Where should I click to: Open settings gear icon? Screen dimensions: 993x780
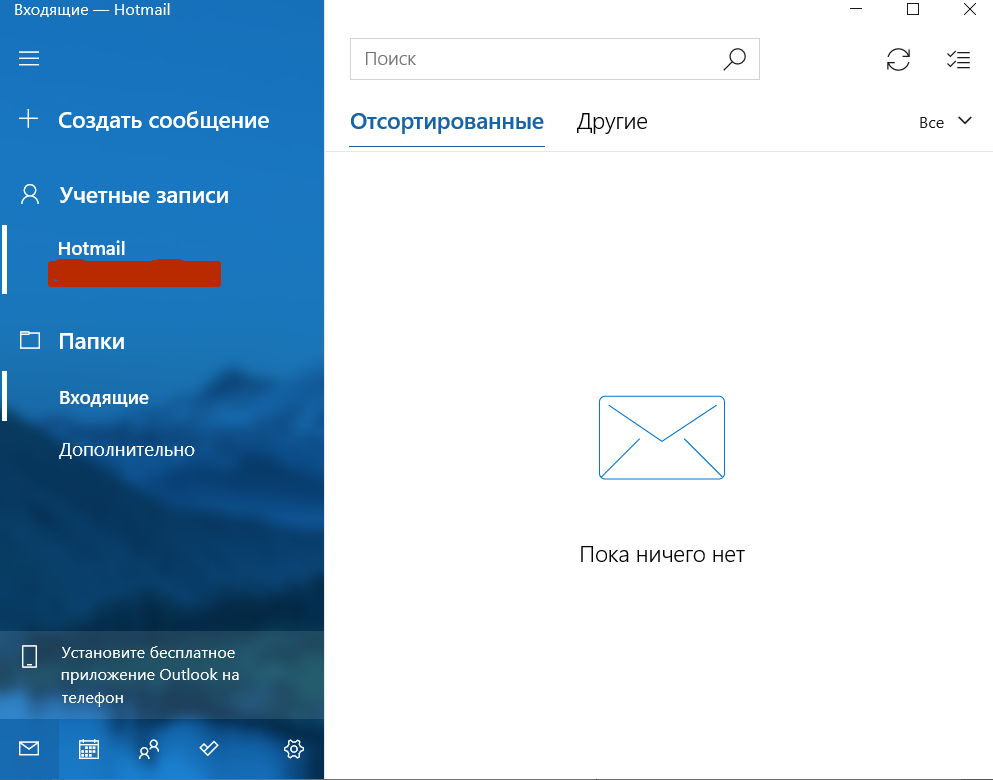[294, 749]
